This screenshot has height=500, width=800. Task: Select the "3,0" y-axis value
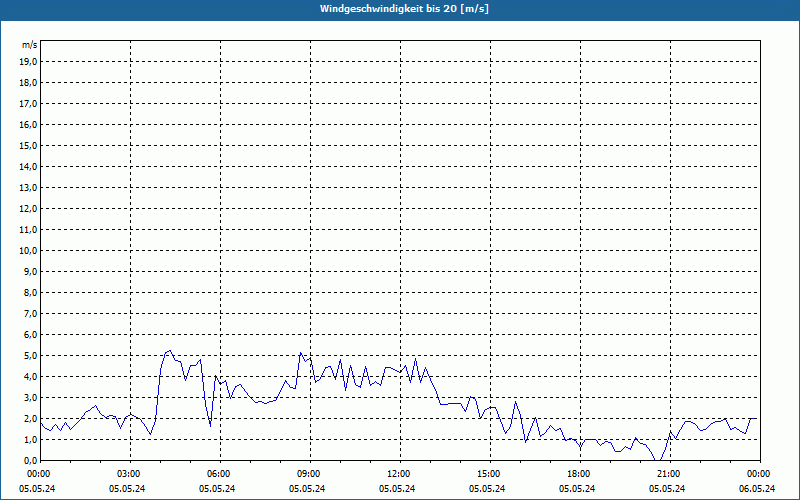pos(30,397)
